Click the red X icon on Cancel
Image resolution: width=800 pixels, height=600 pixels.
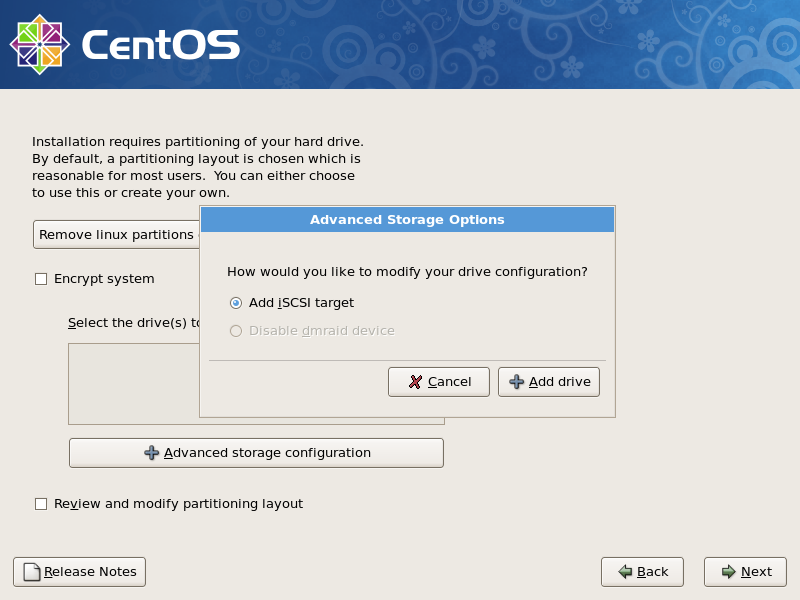coord(415,382)
